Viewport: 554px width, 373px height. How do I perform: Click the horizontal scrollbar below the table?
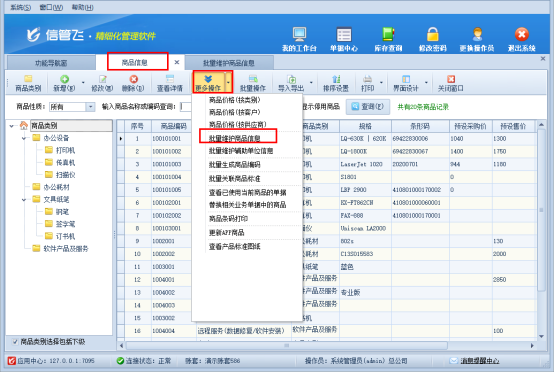click(287, 345)
